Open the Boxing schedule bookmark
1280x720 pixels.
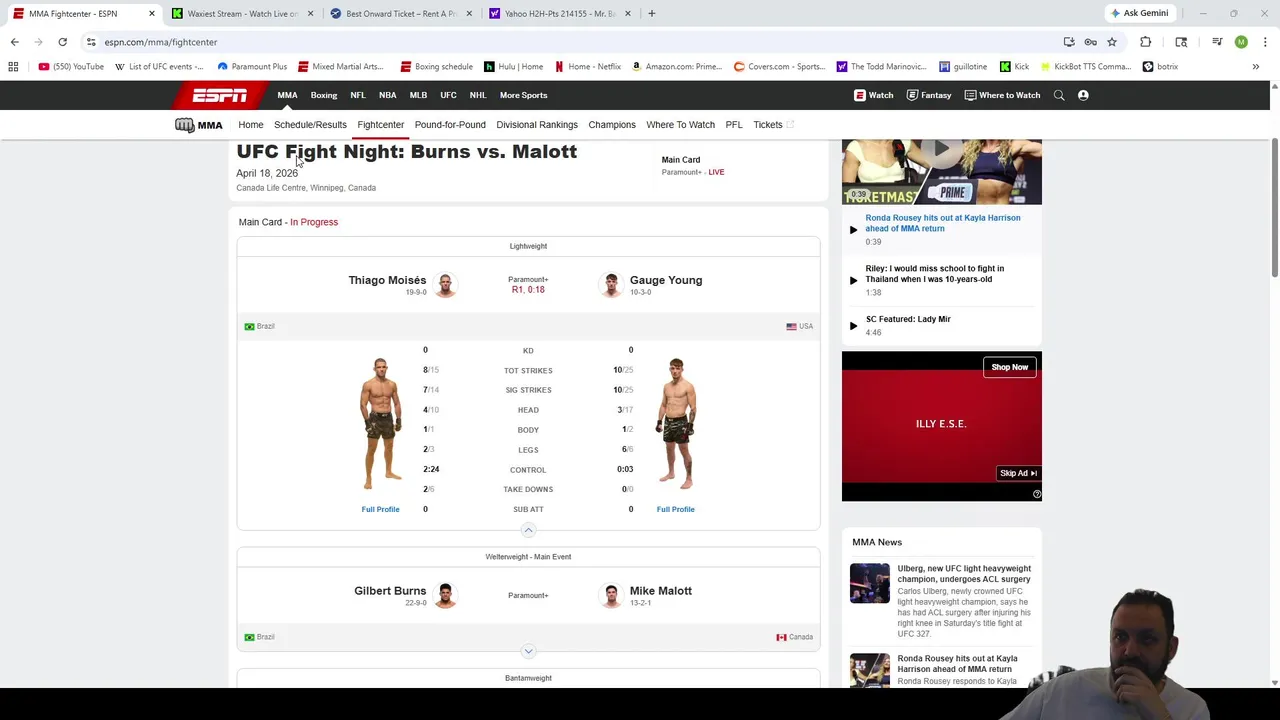coord(436,67)
